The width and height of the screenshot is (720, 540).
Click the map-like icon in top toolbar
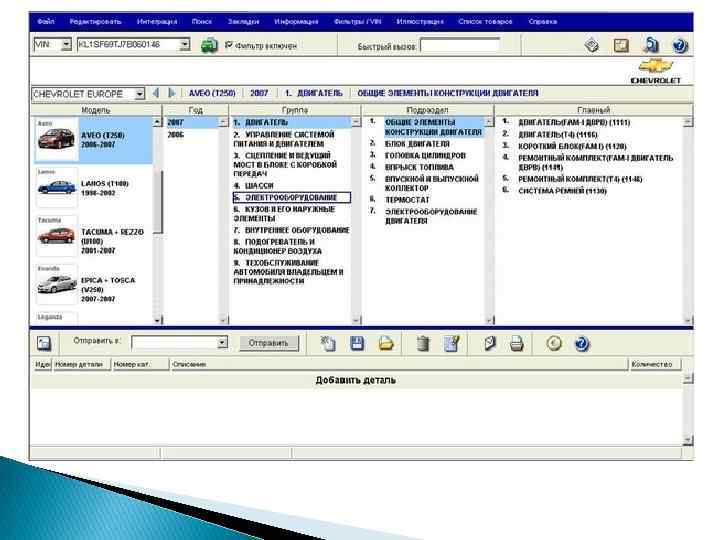tap(621, 45)
